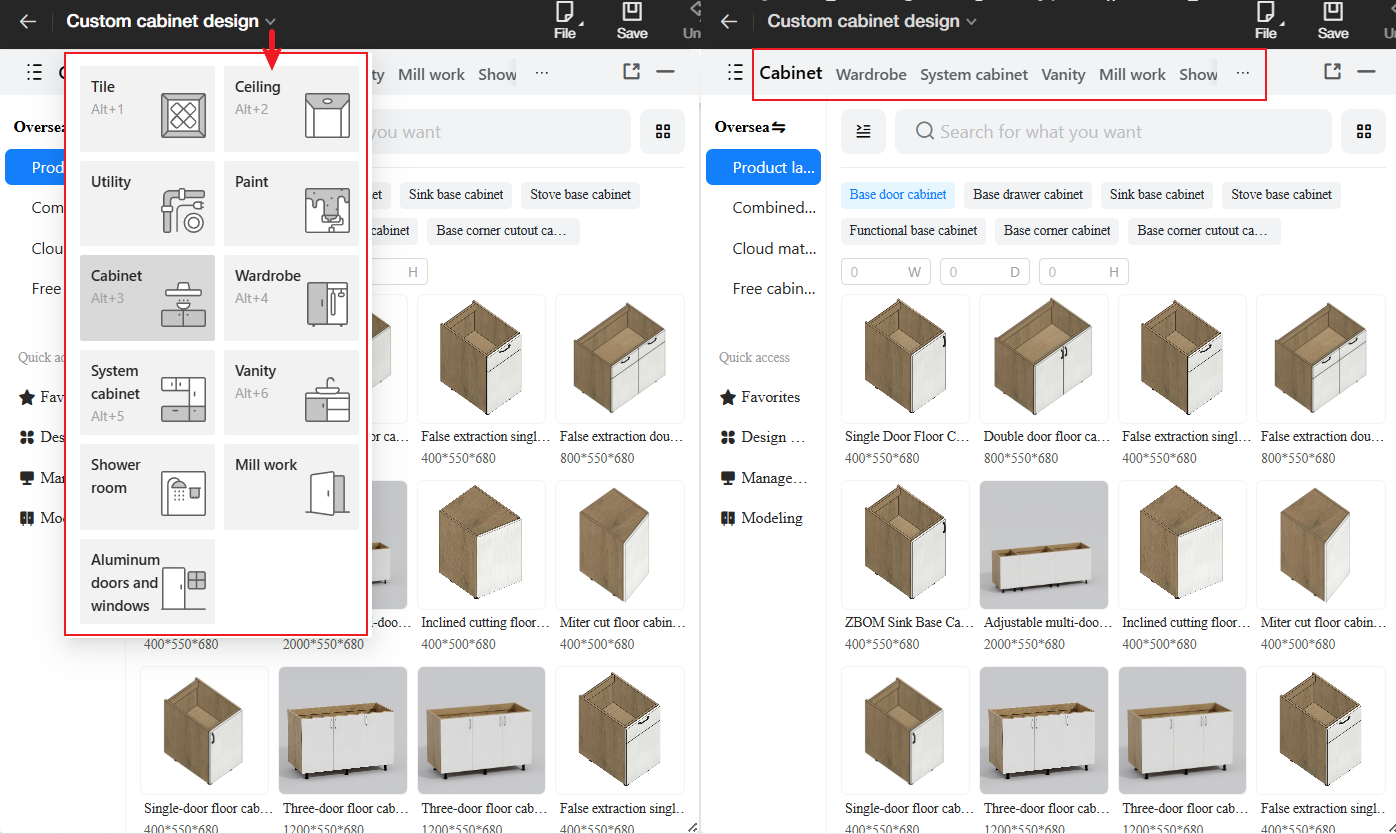The image size is (1396, 834).
Task: Select Miter cut floor cabin... thumbnail in right window
Action: (1321, 545)
